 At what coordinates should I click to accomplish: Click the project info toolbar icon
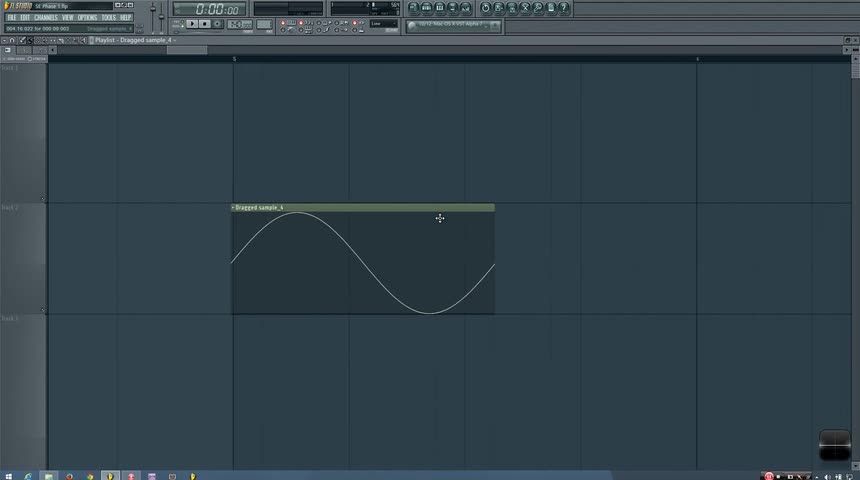[x=551, y=8]
